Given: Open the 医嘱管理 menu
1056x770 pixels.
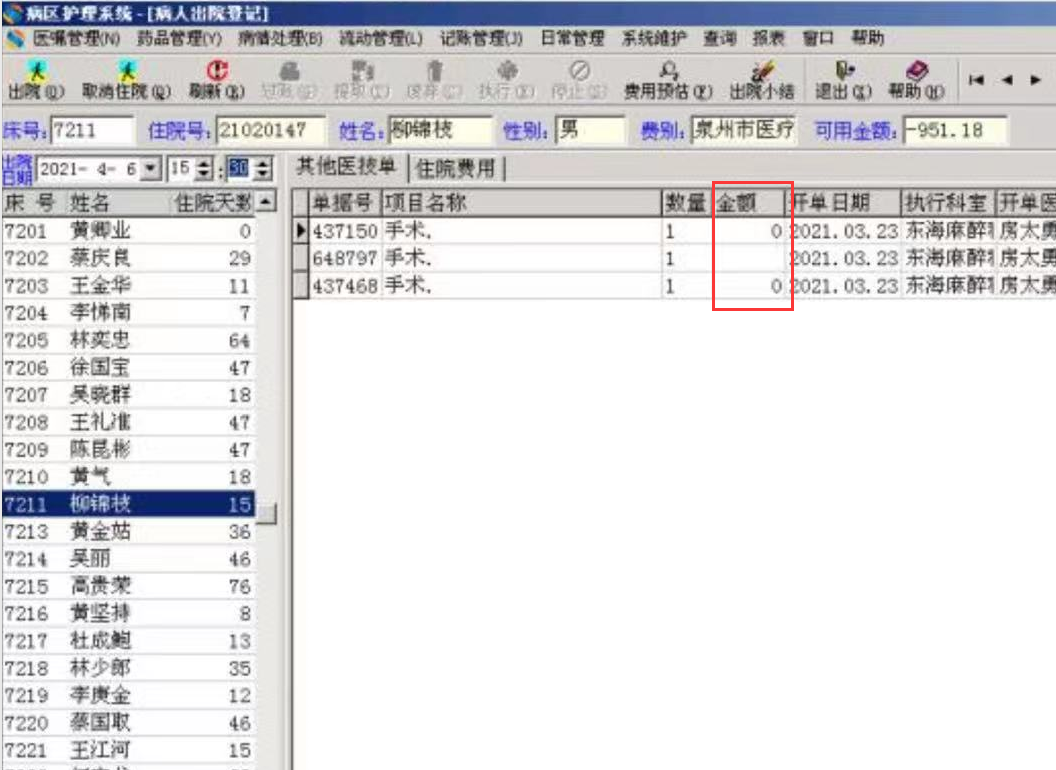Looking at the screenshot, I should coord(76,38).
